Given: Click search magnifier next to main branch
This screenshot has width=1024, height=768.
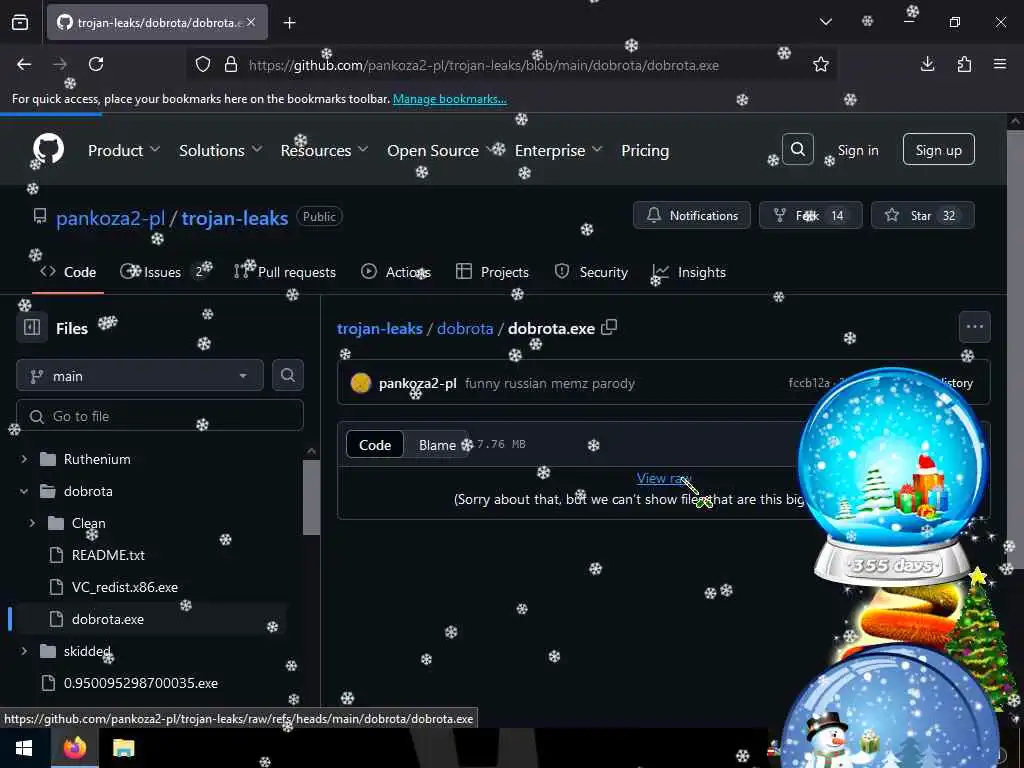Looking at the screenshot, I should 288,376.
